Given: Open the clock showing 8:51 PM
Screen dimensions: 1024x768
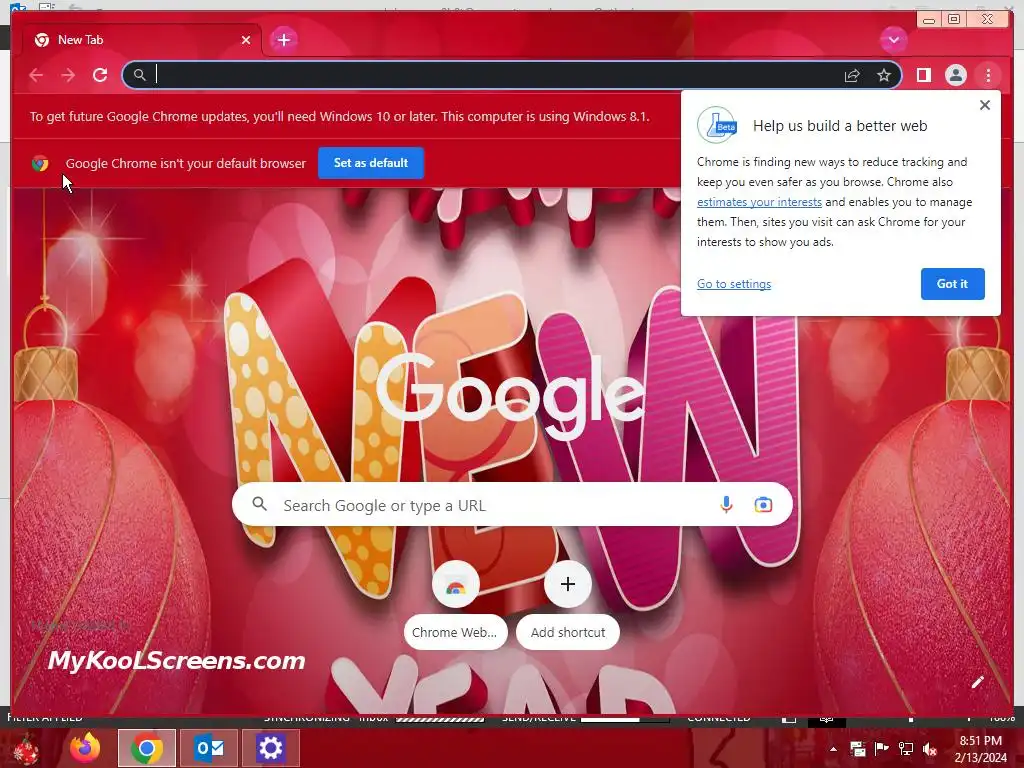Looking at the screenshot, I should (x=980, y=749).
